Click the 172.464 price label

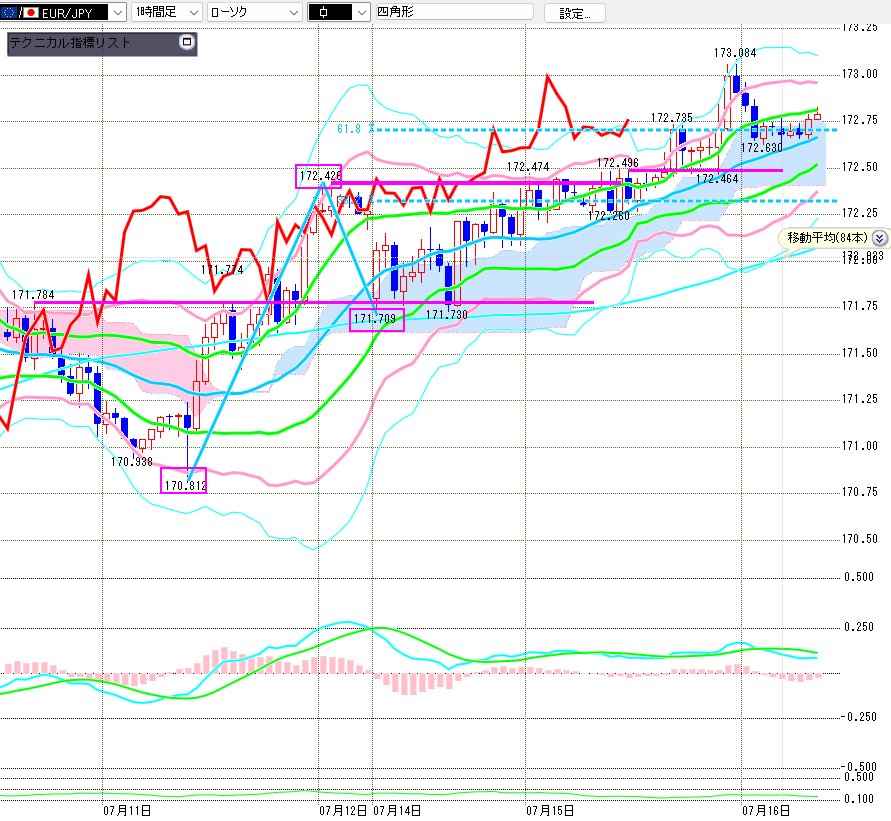[x=717, y=179]
